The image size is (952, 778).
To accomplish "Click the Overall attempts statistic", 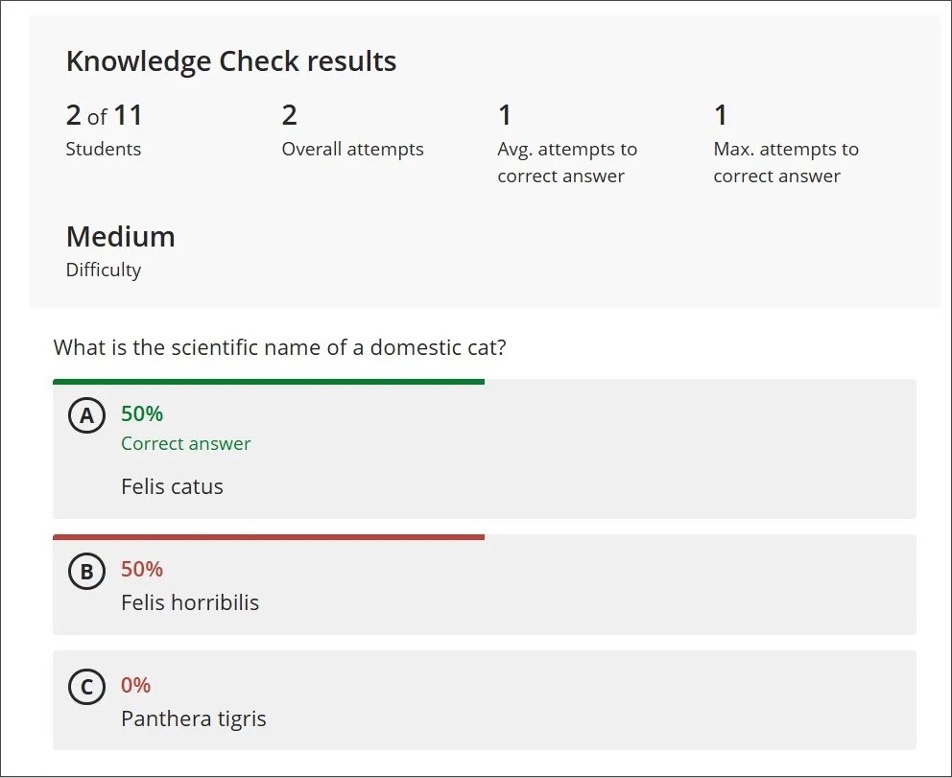I will point(352,130).
